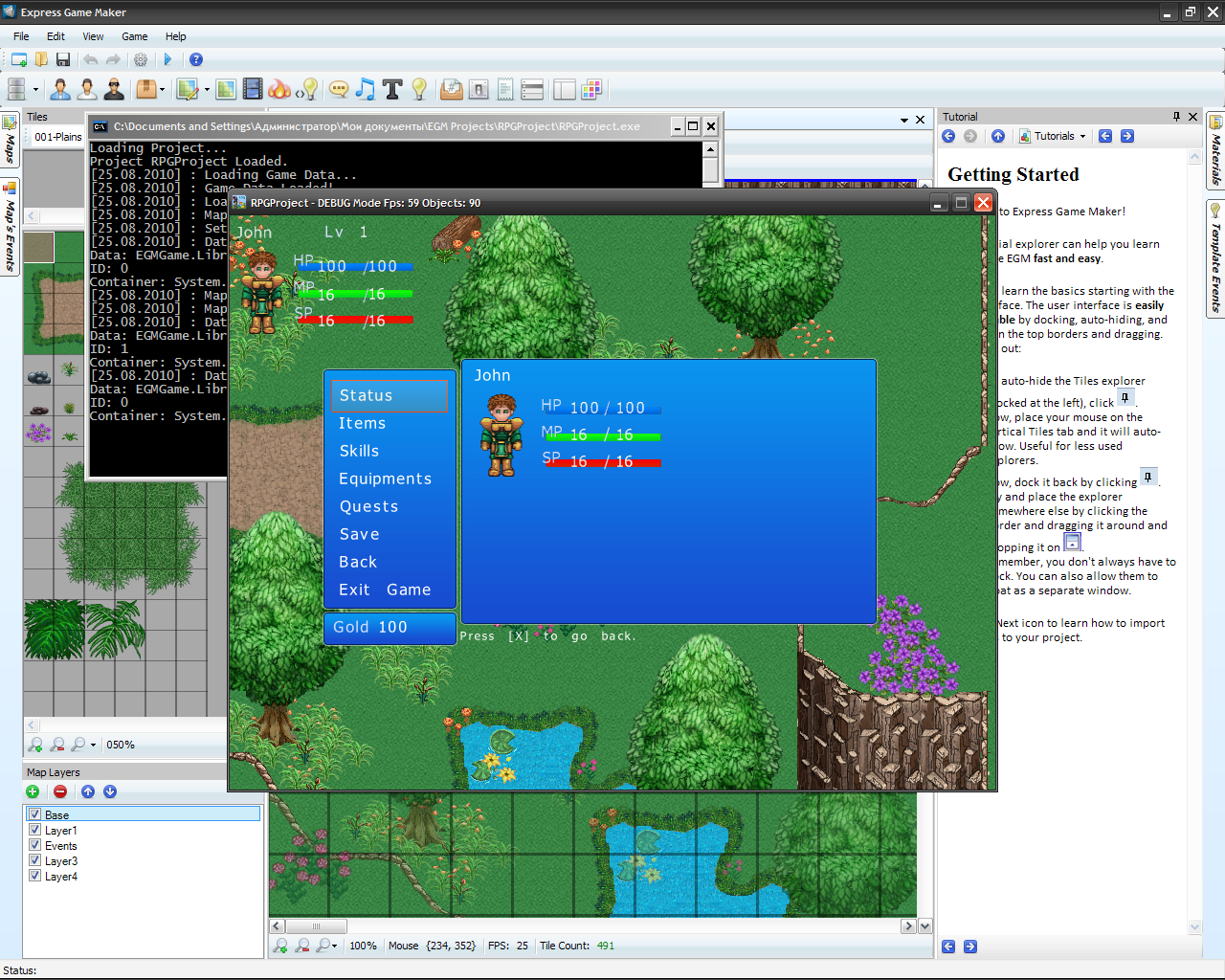Open help with the blue question mark icon

[196, 59]
